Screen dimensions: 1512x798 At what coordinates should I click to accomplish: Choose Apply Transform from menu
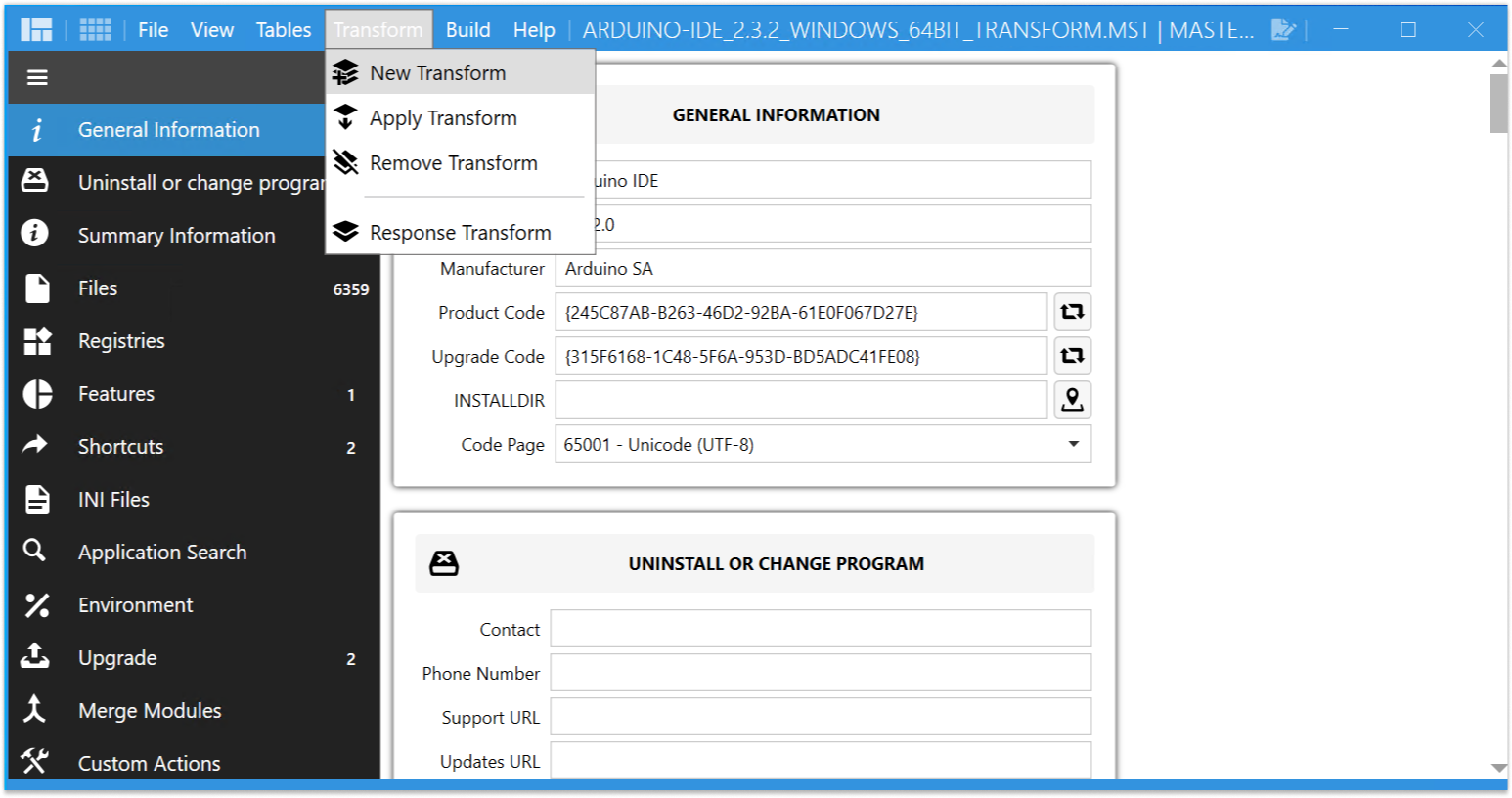point(461,118)
